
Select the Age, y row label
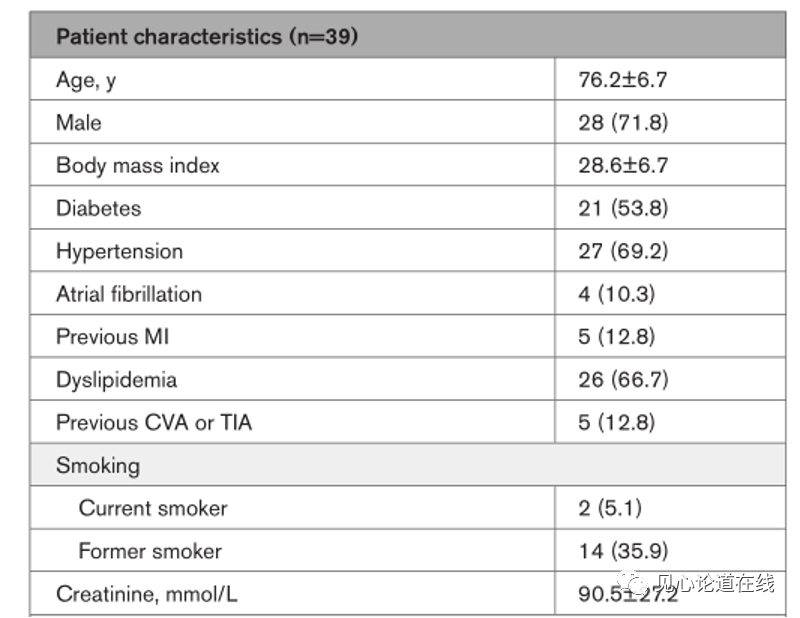(x=86, y=80)
